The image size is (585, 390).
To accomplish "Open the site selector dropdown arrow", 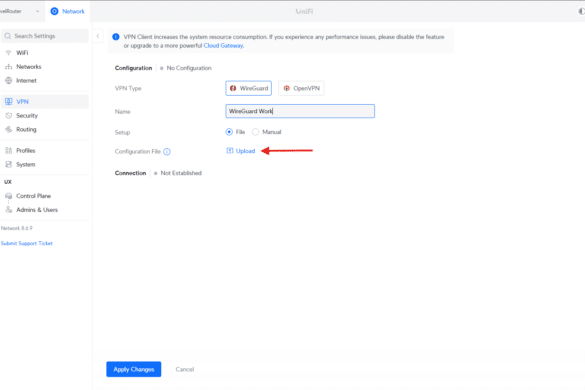I will [x=37, y=11].
